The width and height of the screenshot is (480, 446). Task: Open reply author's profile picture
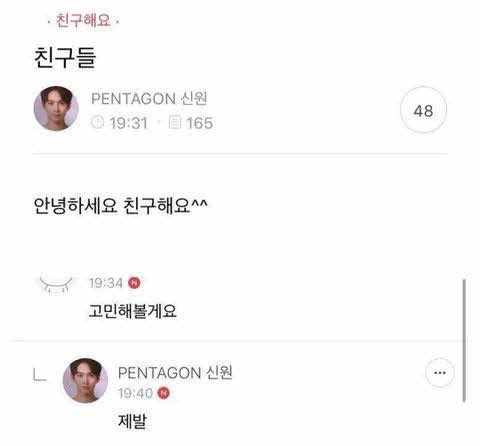coord(85,381)
